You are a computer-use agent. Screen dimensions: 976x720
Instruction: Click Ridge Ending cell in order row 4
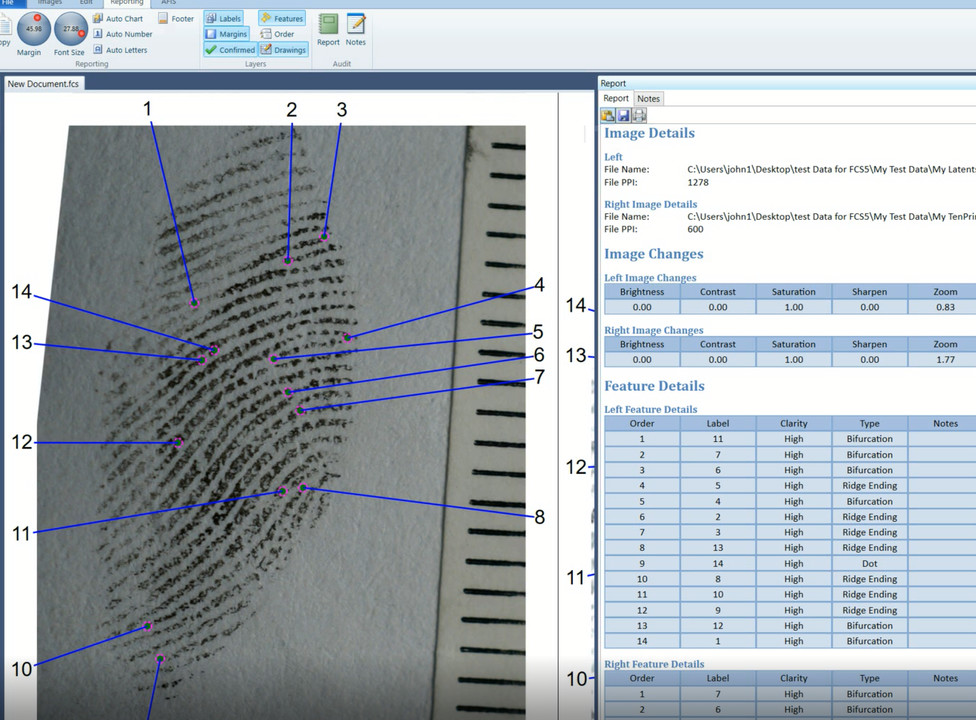pos(870,485)
